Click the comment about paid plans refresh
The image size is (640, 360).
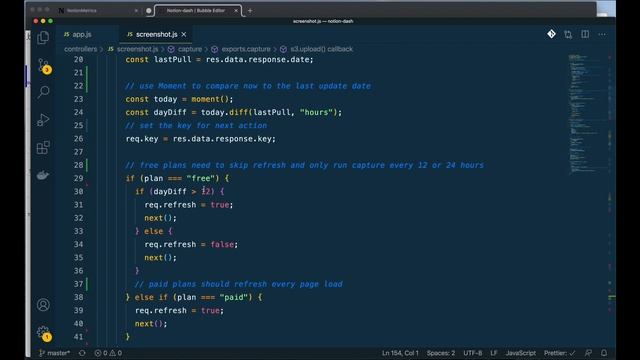(x=238, y=284)
